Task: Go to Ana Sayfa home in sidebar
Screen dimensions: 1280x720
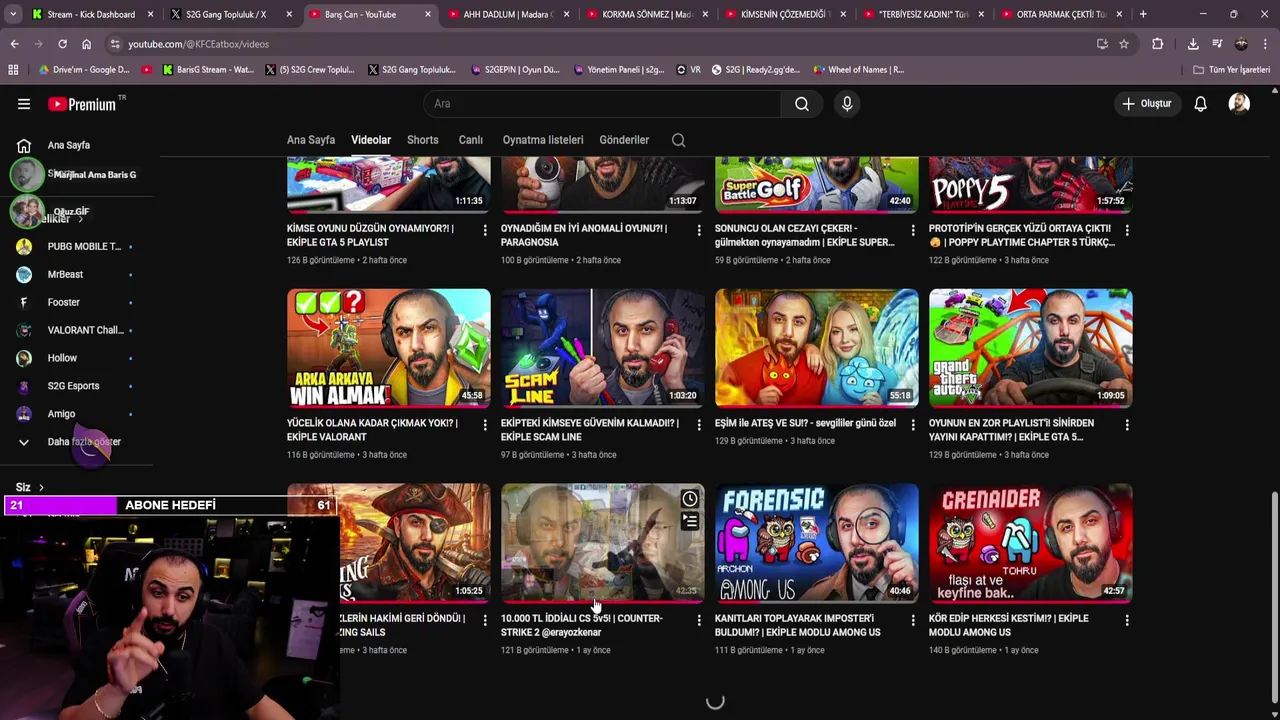Action: 68,145
